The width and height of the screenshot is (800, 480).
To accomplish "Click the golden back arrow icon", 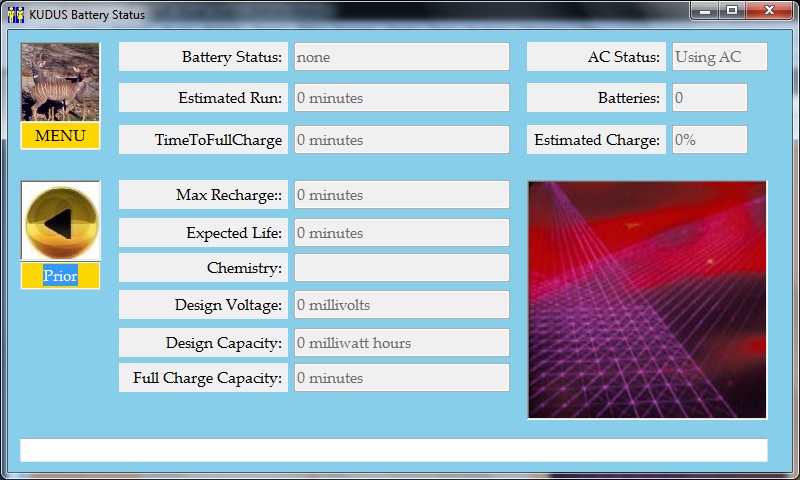I will coord(60,221).
